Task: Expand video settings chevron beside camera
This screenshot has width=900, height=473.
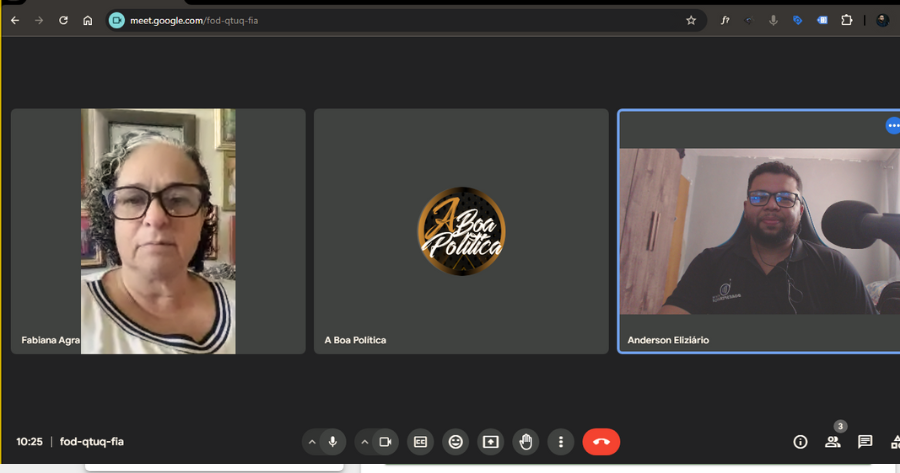Action: (x=364, y=442)
